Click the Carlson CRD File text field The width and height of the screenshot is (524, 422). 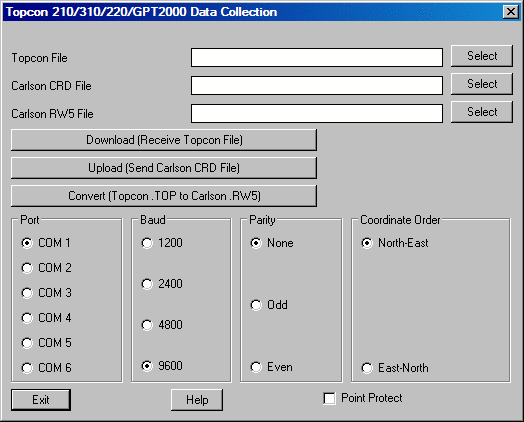(x=317, y=86)
